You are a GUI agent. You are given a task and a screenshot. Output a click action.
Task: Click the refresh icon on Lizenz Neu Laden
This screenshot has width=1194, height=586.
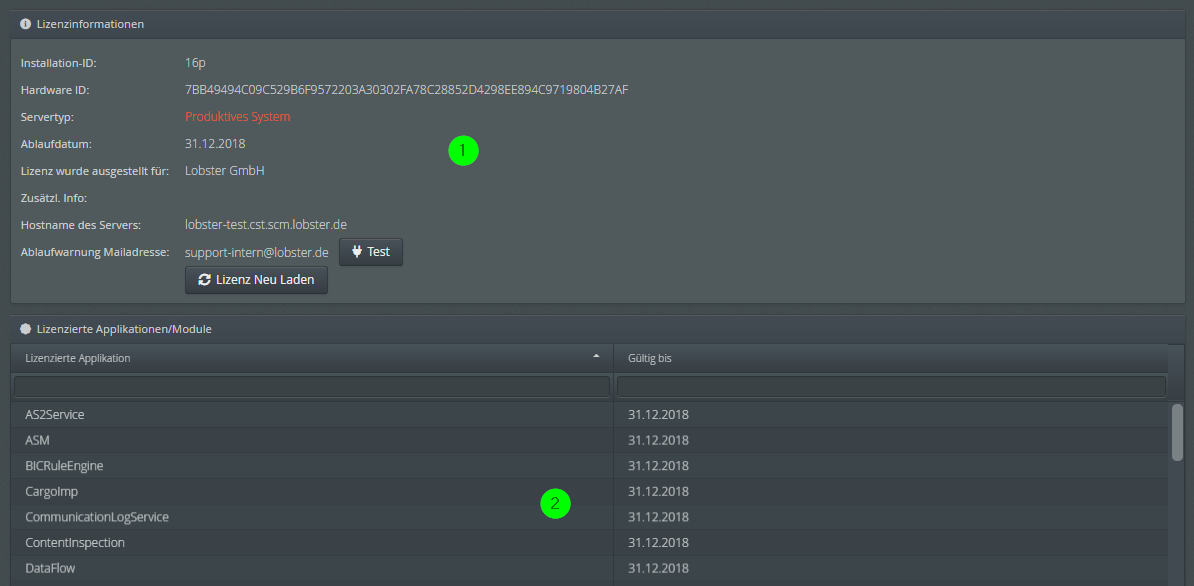point(204,280)
